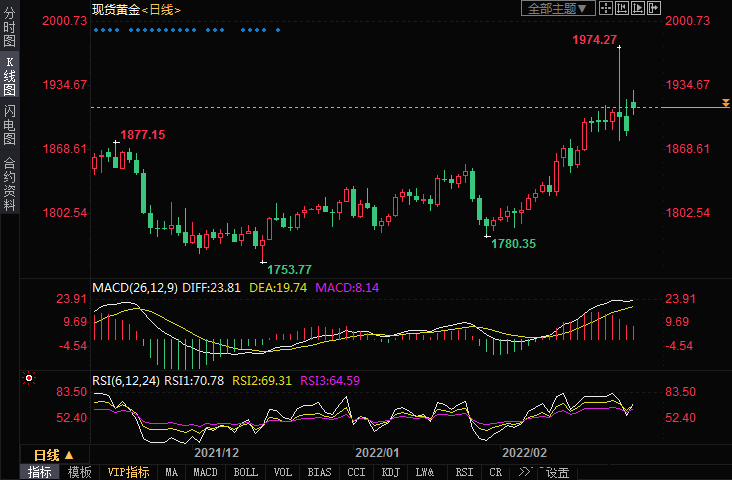732x480 pixels.
Task: Select the K线图 side tab
Action: 9,76
